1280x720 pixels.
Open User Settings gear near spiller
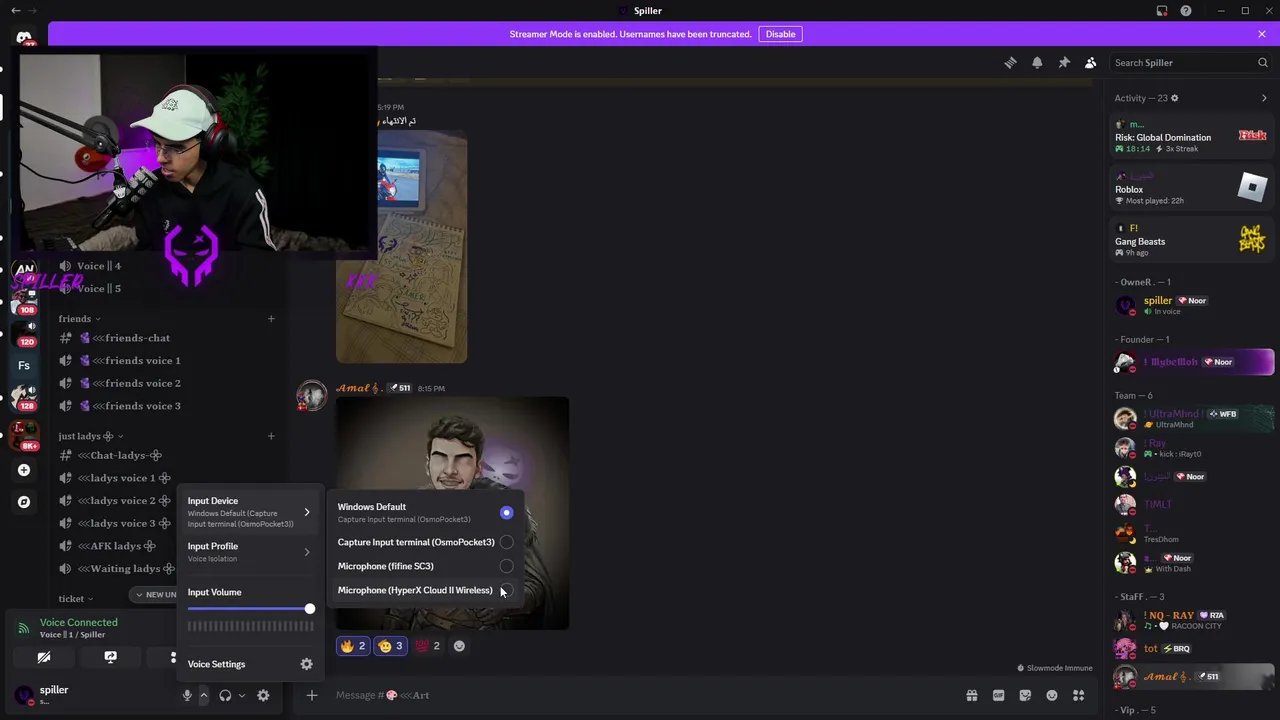click(x=263, y=695)
